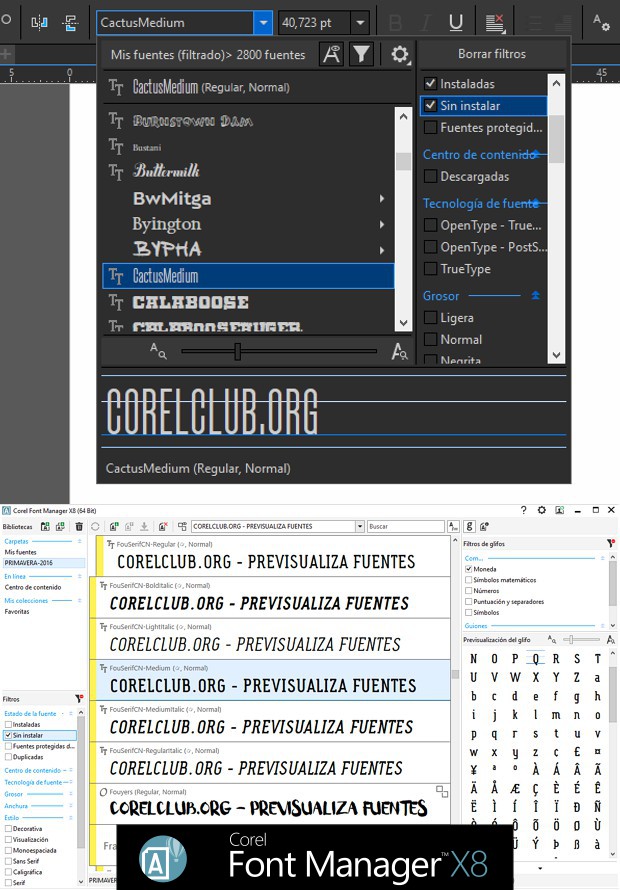This screenshot has width=620, height=890.
Task: Open the CactusMedium font name dropdown arrow
Action: [263, 23]
